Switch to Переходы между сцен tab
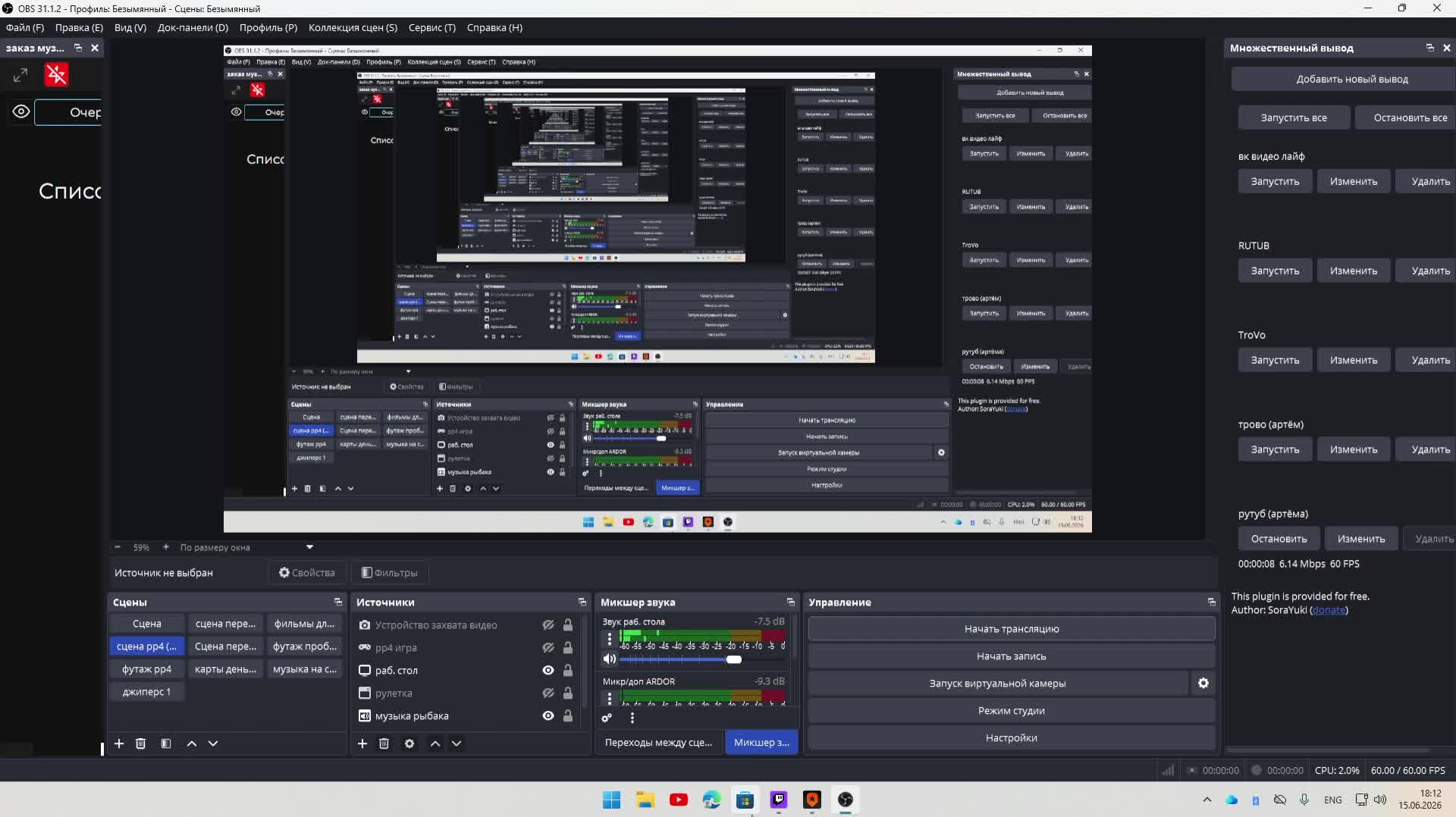This screenshot has width=1456, height=817. tap(658, 743)
